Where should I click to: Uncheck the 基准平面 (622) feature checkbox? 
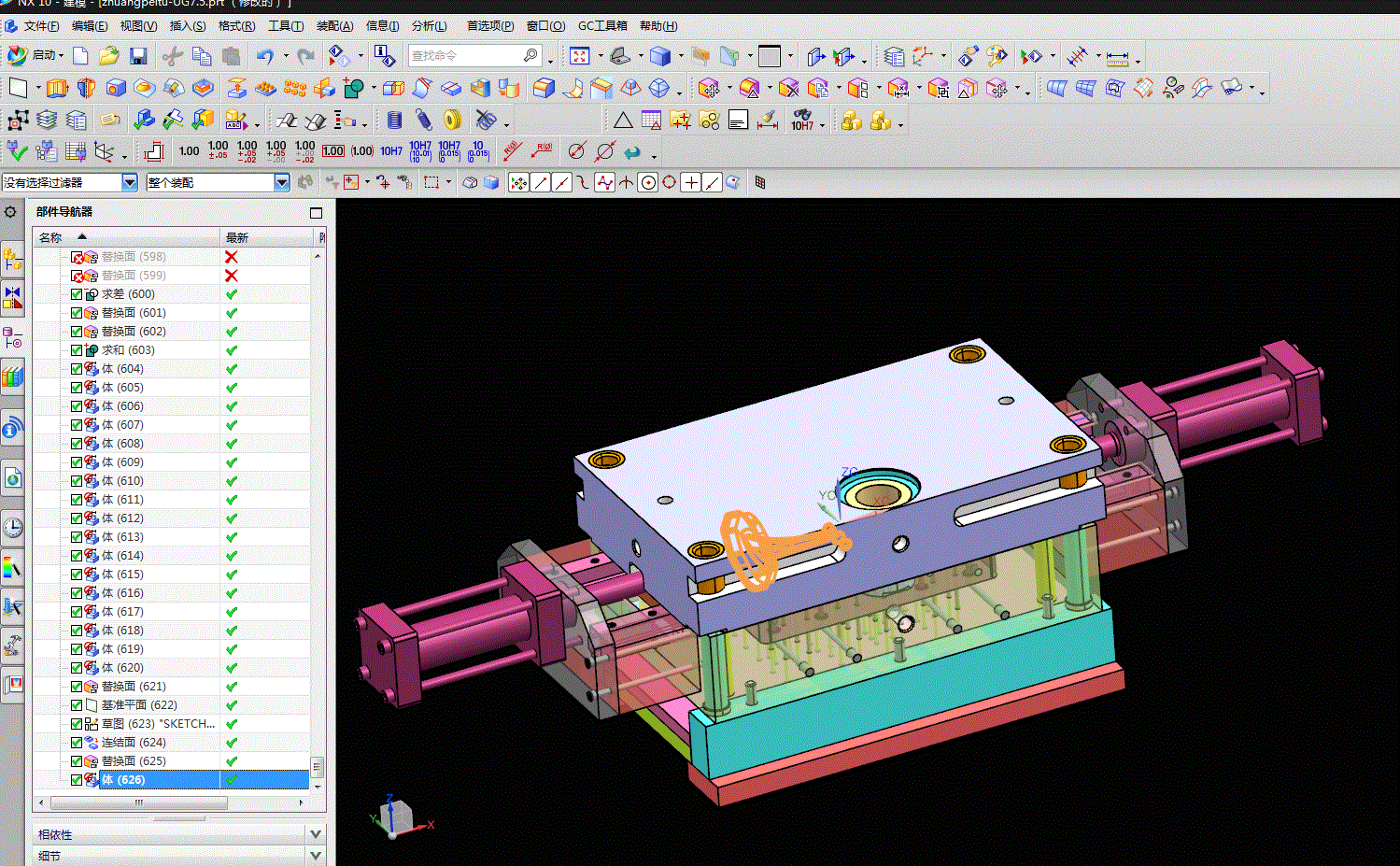(x=77, y=705)
